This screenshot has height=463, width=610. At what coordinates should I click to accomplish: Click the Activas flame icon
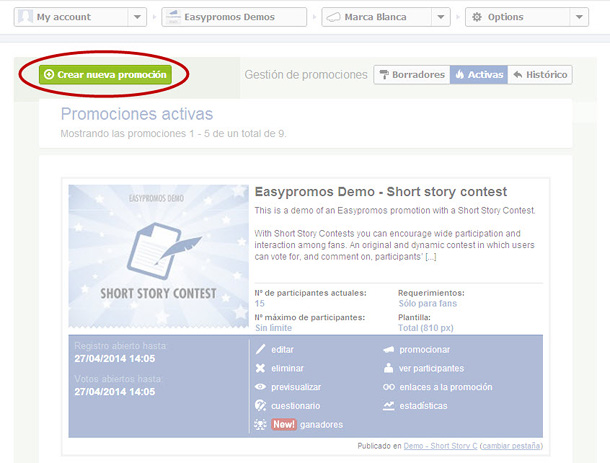click(460, 74)
